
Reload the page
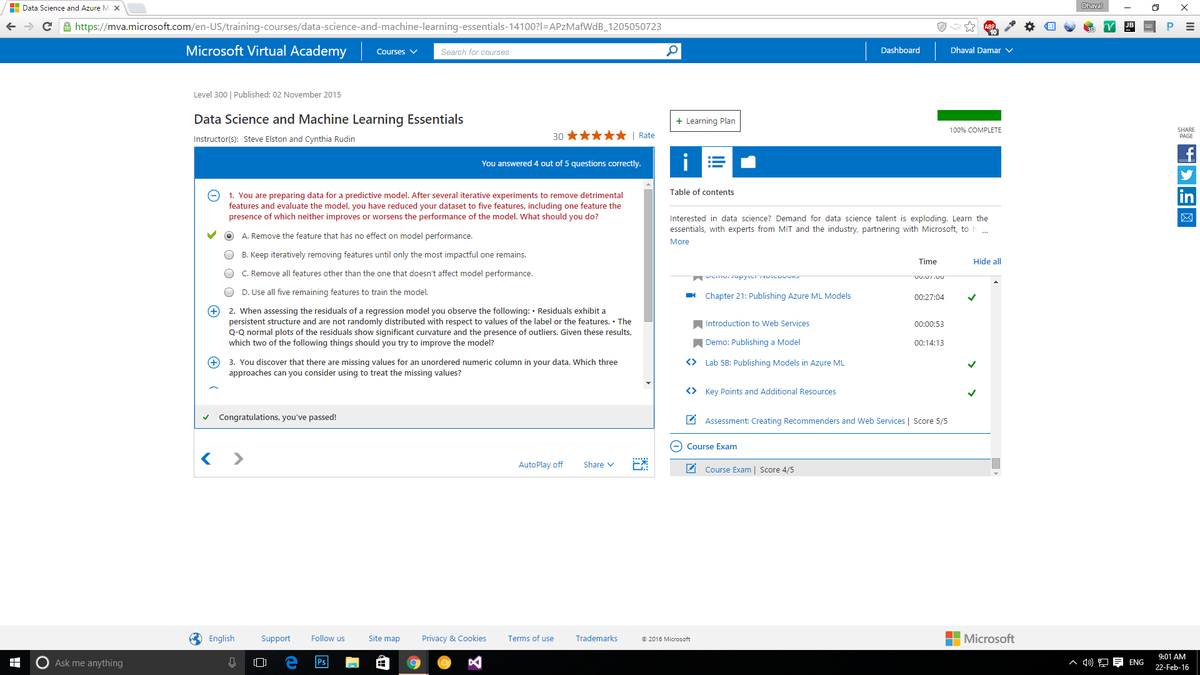coord(46,27)
